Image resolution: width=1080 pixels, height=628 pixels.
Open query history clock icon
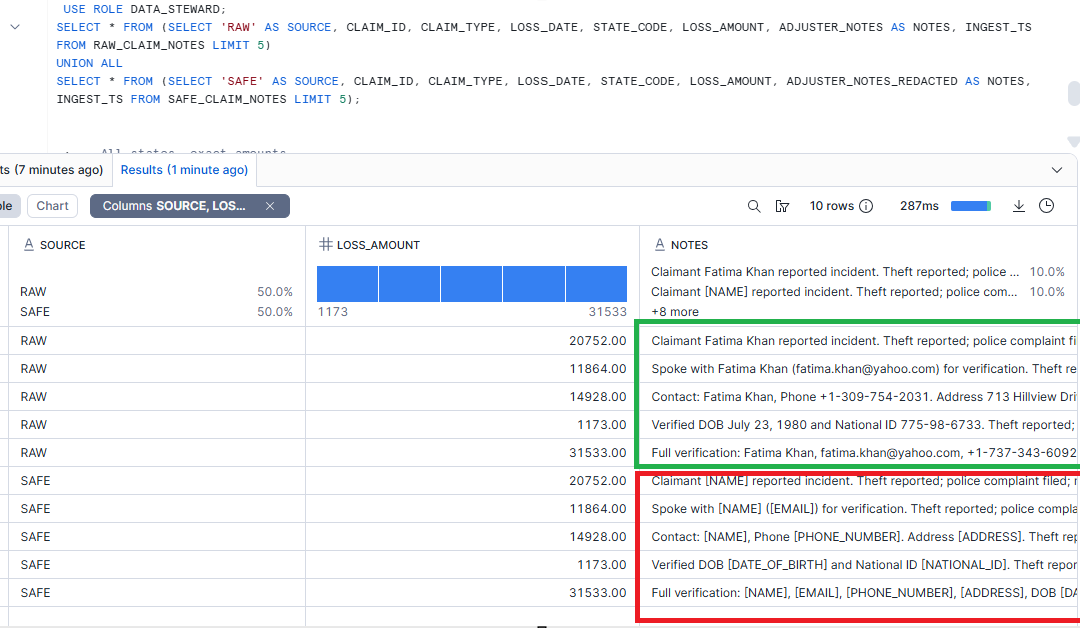point(1046,206)
